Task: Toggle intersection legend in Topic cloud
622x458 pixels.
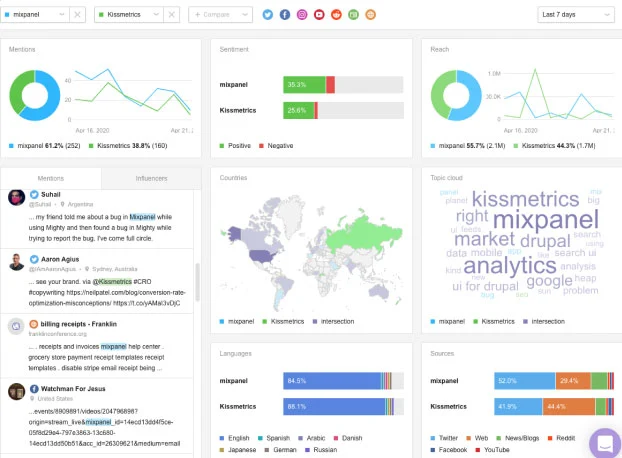Action: coord(544,322)
